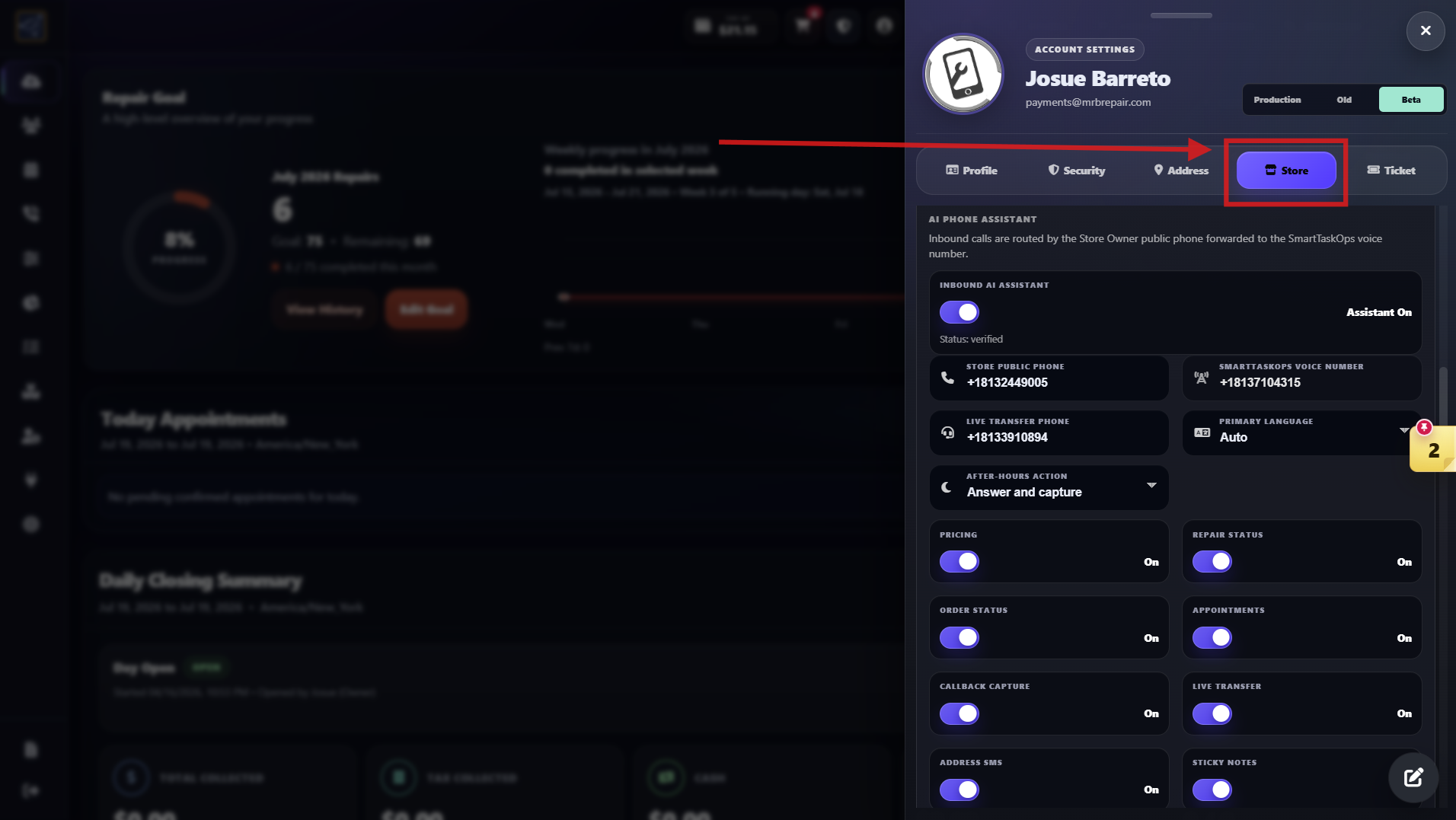Screen dimensions: 1456x820
Task: Open the floating edit pencil button
Action: pos(1413,777)
